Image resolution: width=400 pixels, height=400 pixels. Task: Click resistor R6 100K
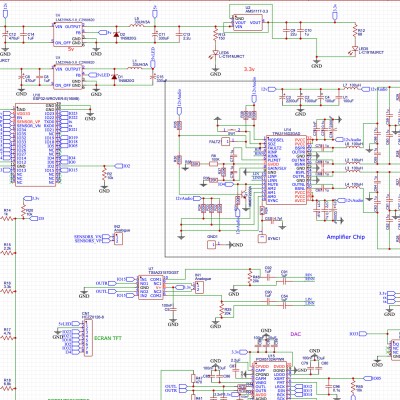(x=213, y=163)
